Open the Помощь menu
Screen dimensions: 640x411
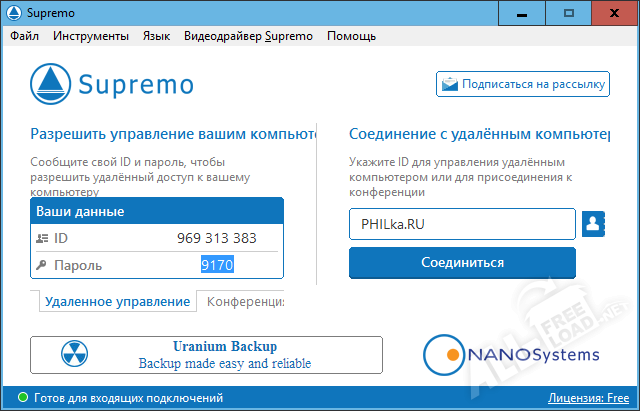click(x=351, y=36)
